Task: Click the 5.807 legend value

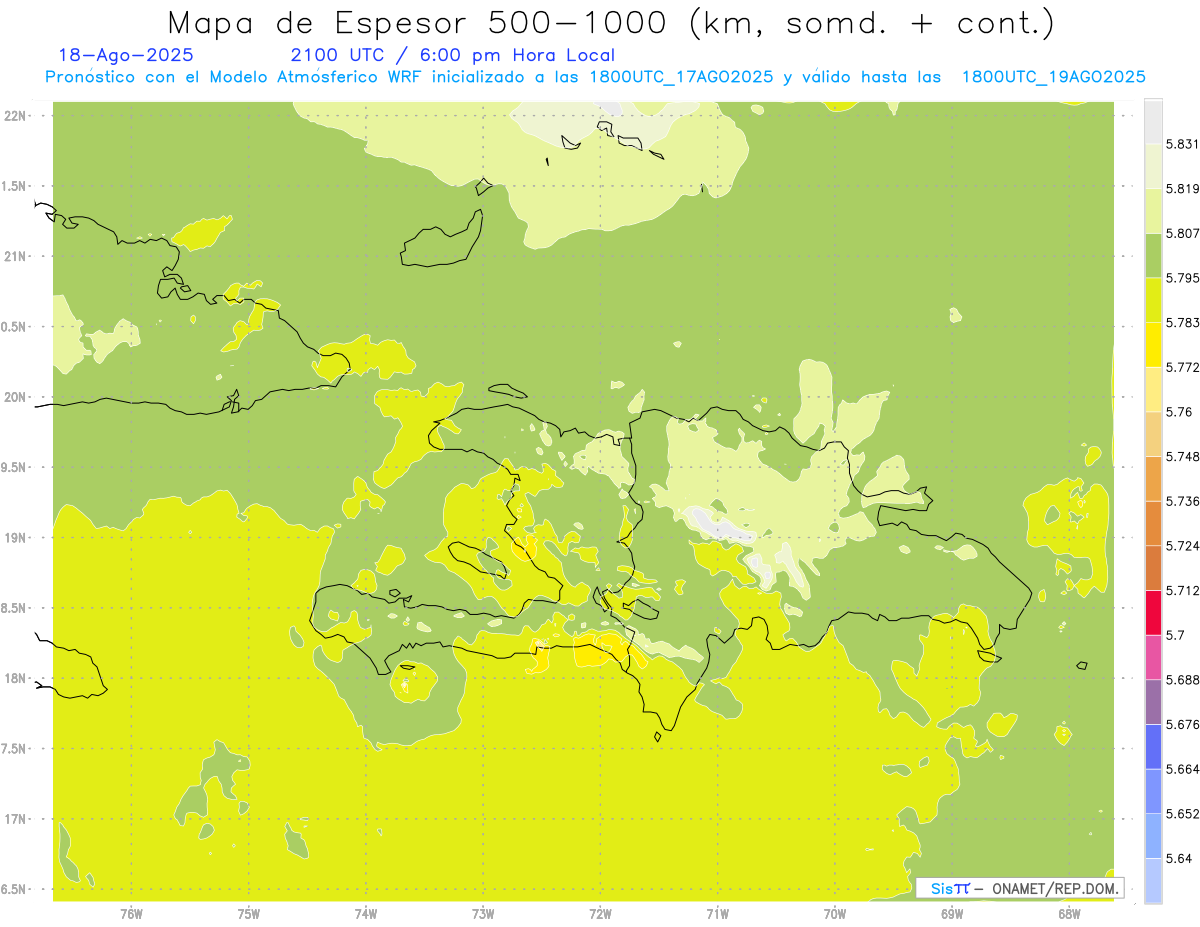Action: click(x=1182, y=233)
